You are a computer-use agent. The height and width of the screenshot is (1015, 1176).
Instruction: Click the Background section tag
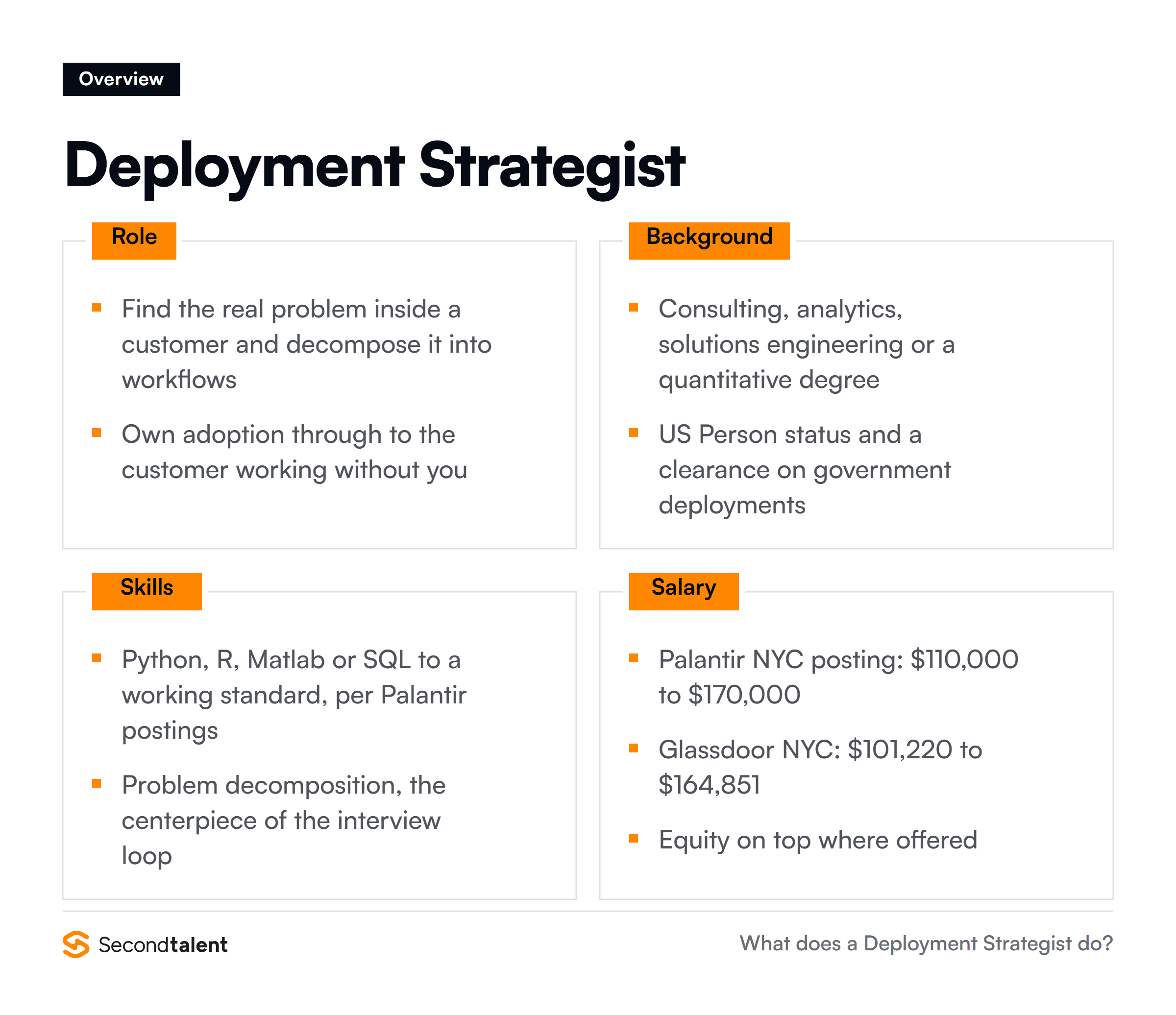[709, 241]
